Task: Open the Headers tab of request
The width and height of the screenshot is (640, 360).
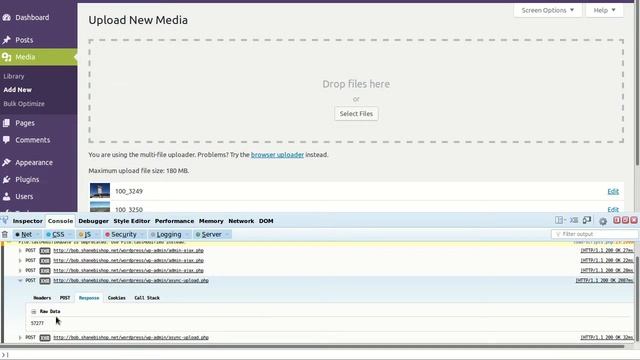Action: [42, 298]
